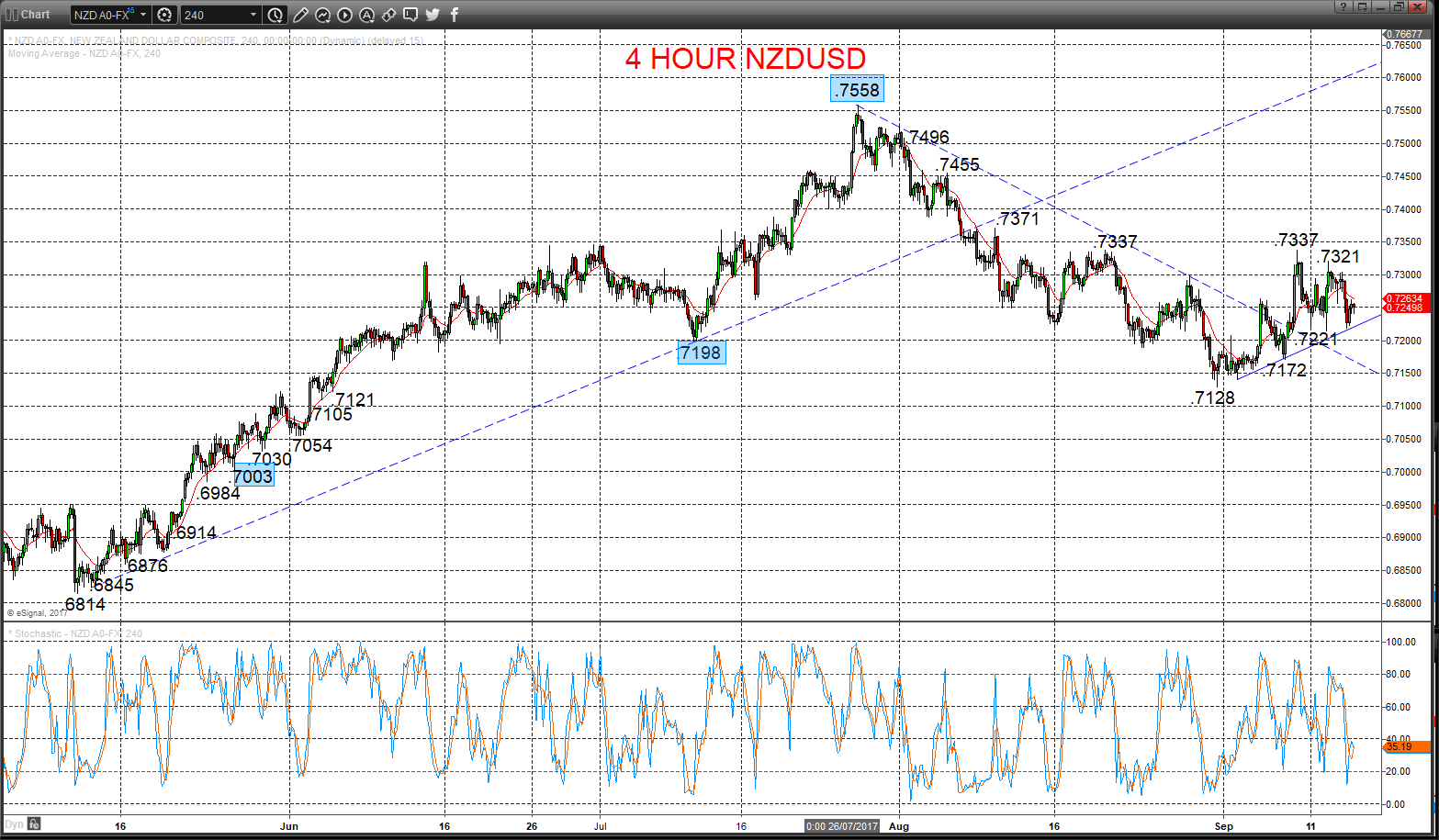Open the symbol settings gear icon
This screenshot has height=840, width=1439.
[164, 15]
